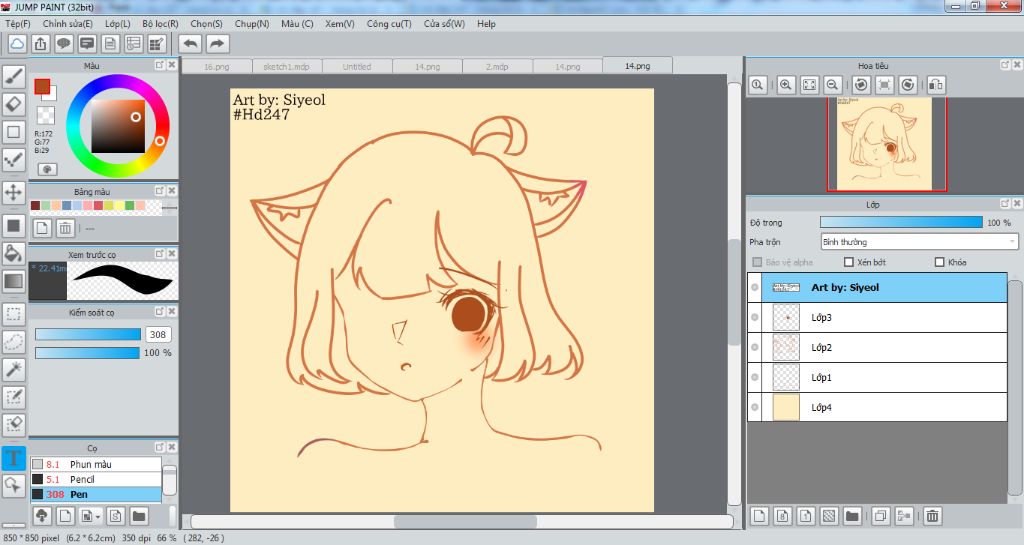Click add folder icon in layer panel
The image size is (1024, 545).
point(852,516)
